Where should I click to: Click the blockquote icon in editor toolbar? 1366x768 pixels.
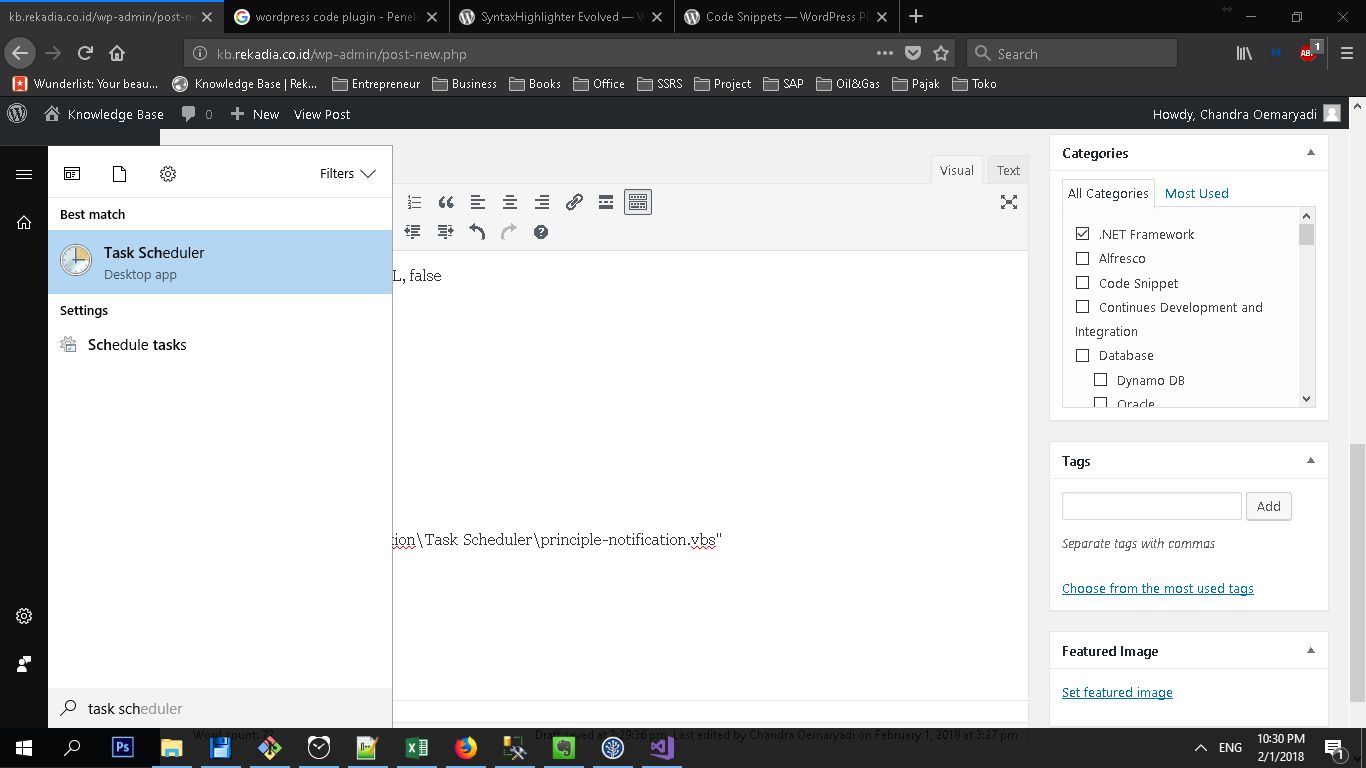point(446,202)
